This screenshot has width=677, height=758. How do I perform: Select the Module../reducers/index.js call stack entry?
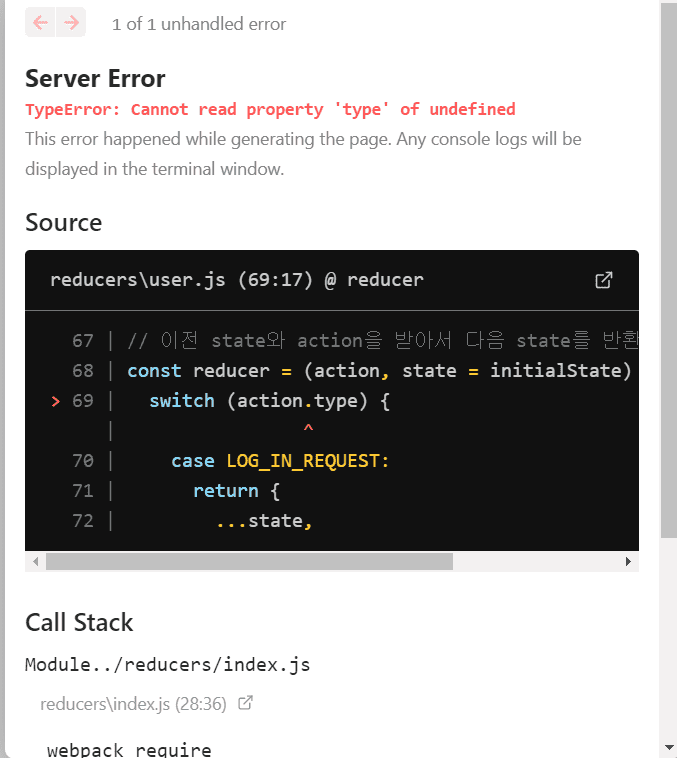pyautogui.click(x=167, y=665)
